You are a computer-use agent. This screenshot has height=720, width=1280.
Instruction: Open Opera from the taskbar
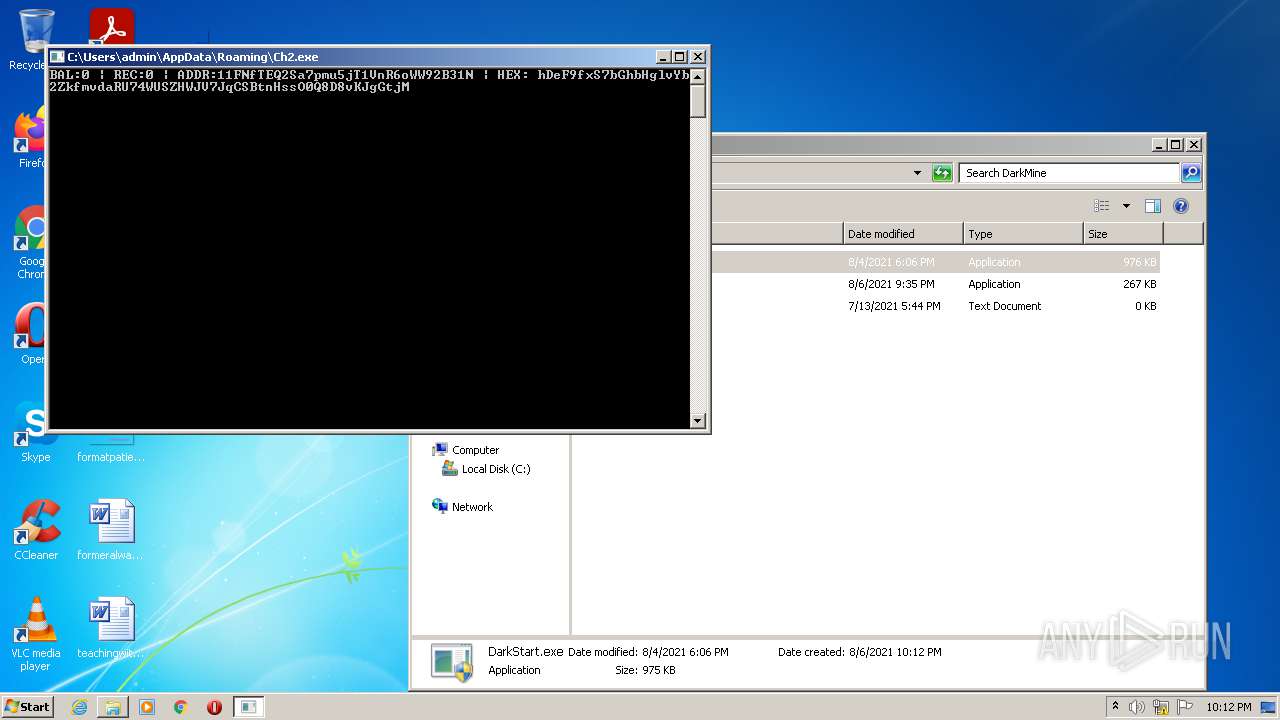point(214,707)
